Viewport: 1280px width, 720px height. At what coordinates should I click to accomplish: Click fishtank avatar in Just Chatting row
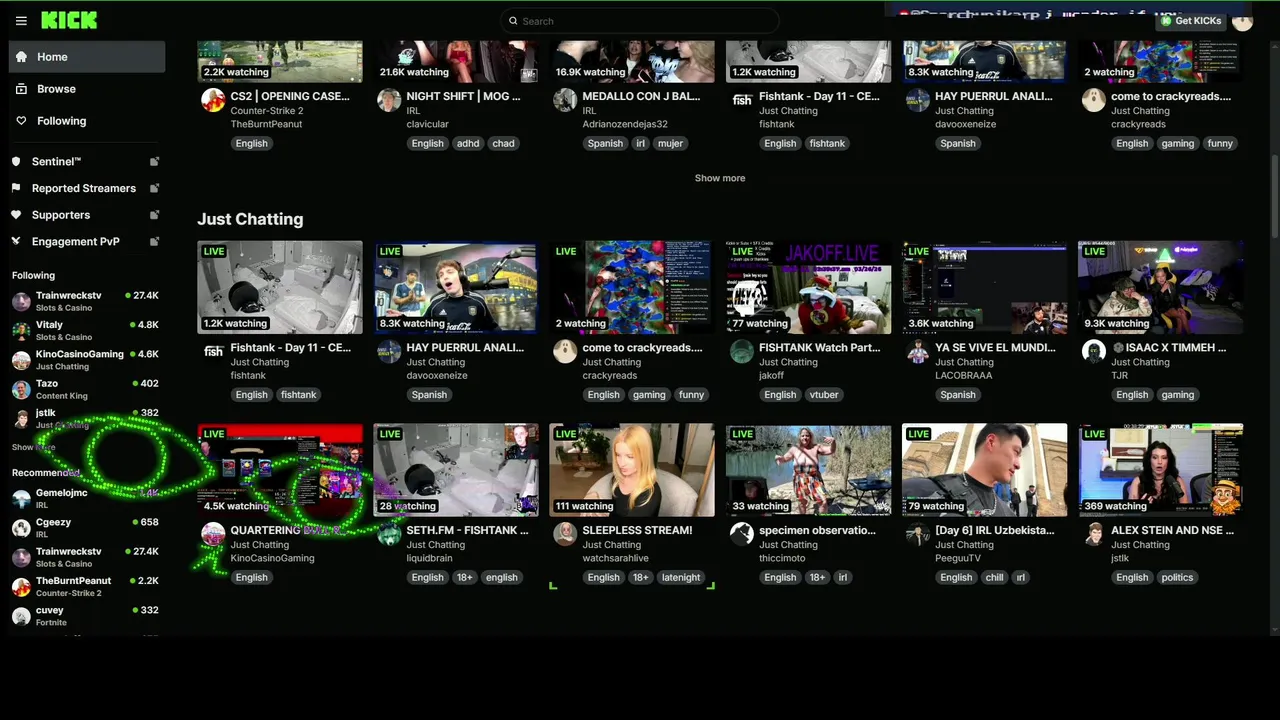213,351
